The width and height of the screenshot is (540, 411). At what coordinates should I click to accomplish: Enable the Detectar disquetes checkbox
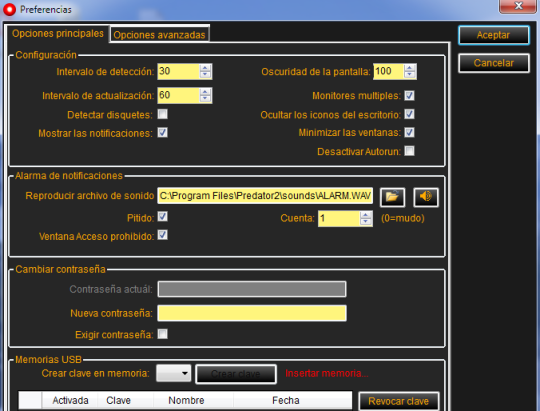[163, 114]
